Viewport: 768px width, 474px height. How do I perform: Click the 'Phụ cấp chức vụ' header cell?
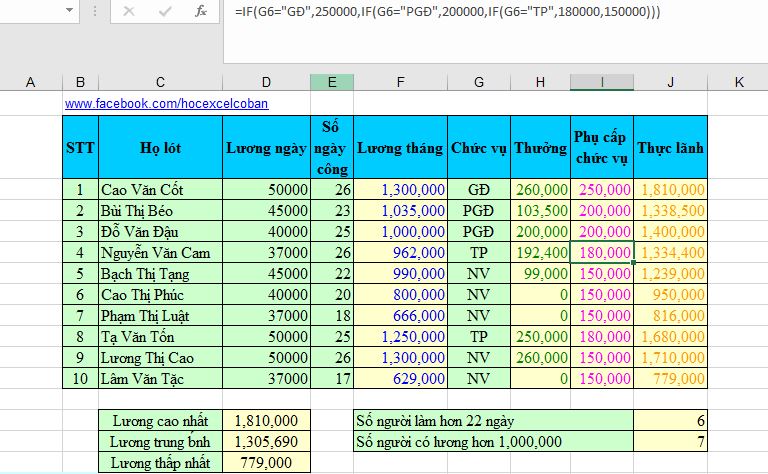point(601,147)
